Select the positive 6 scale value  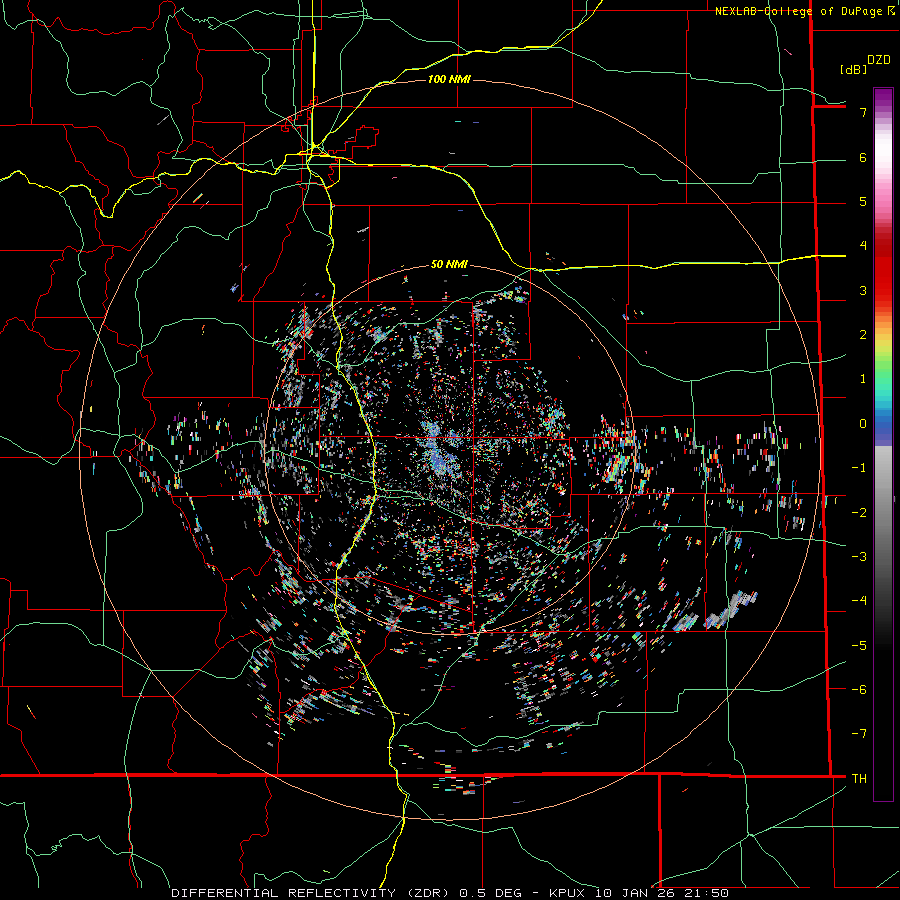tap(863, 157)
